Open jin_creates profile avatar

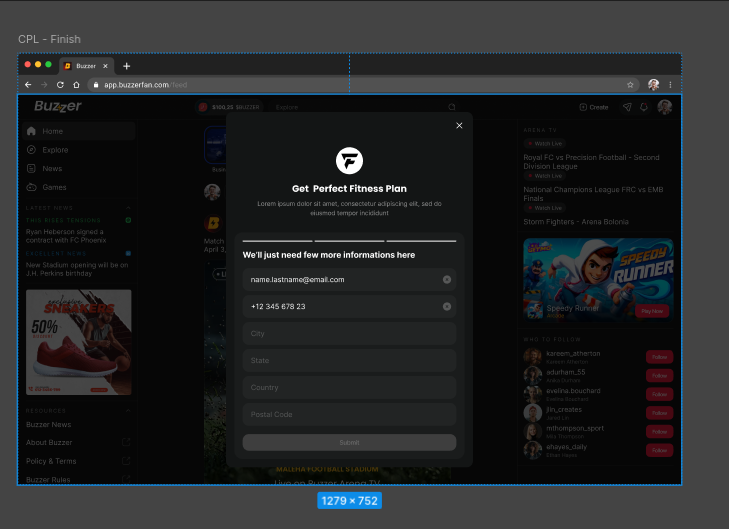point(532,413)
